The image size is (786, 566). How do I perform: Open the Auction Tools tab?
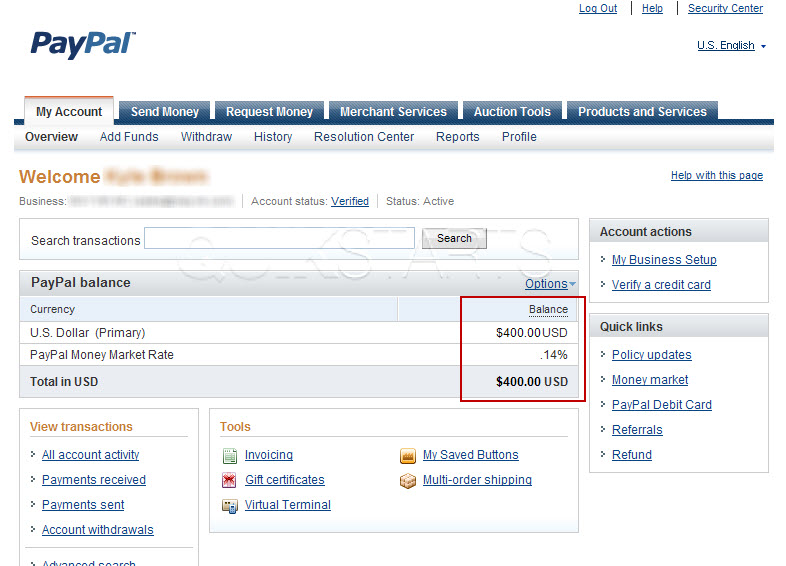(512, 111)
